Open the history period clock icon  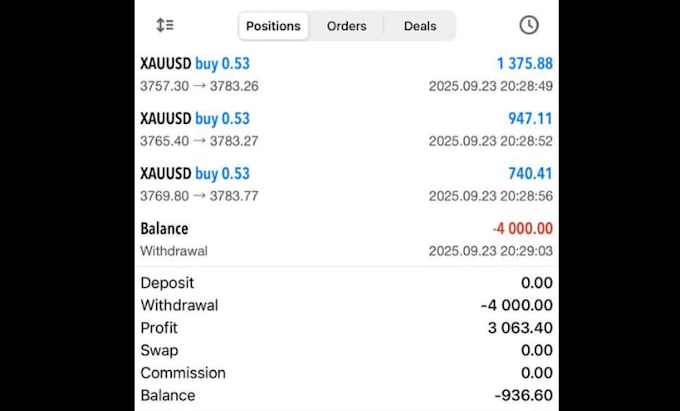[528, 25]
